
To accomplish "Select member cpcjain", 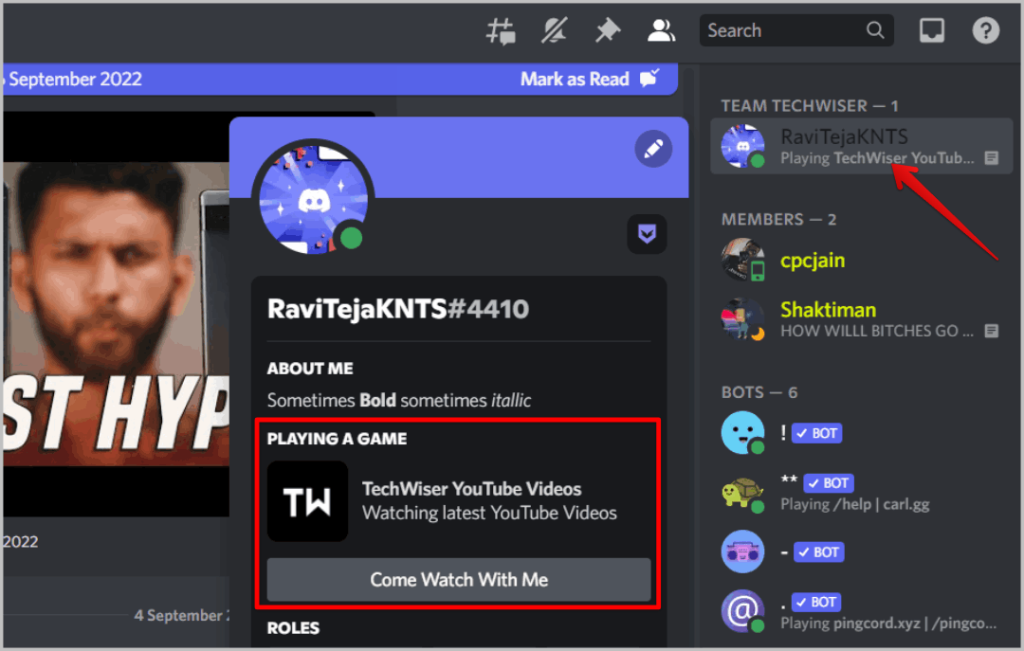I will pos(861,260).
